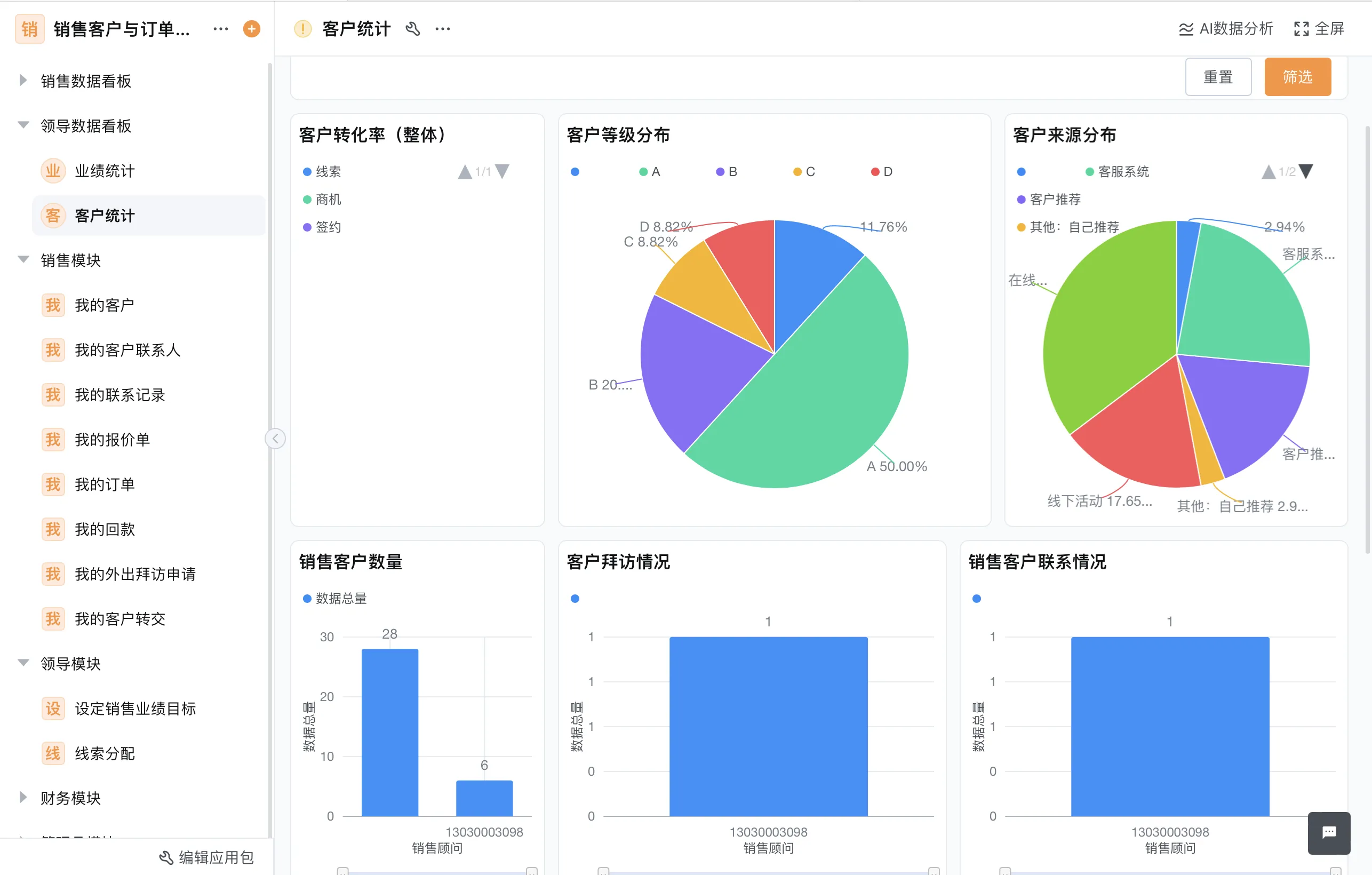Click the orange 筛选 filter button
The image size is (1372, 875).
1298,76
